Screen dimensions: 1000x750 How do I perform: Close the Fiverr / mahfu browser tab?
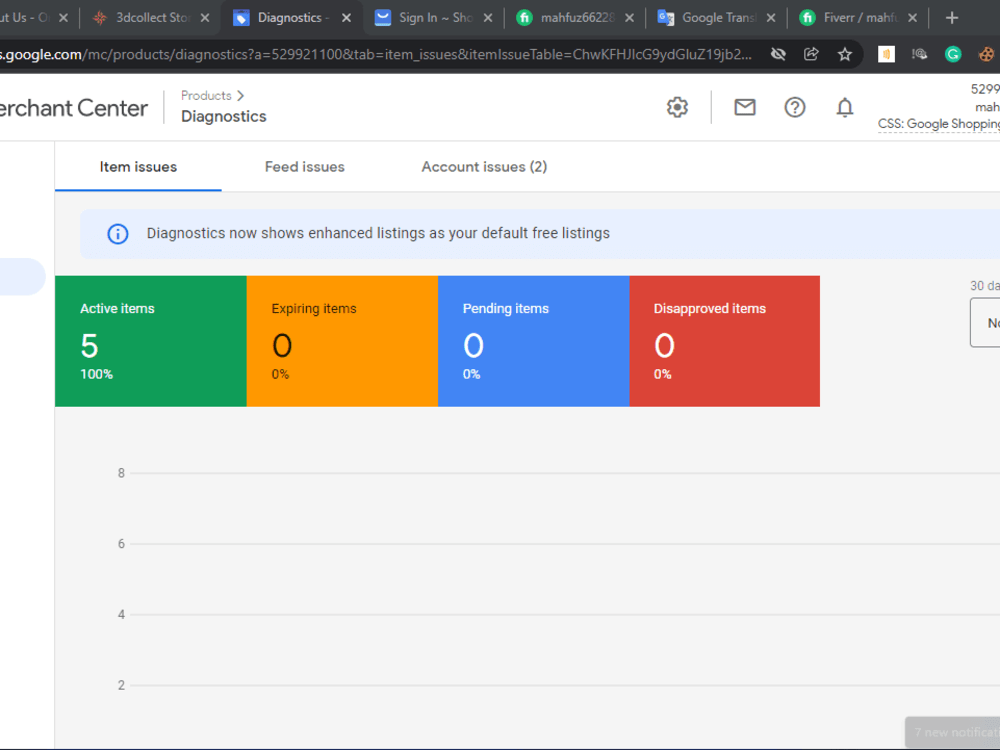(x=913, y=18)
